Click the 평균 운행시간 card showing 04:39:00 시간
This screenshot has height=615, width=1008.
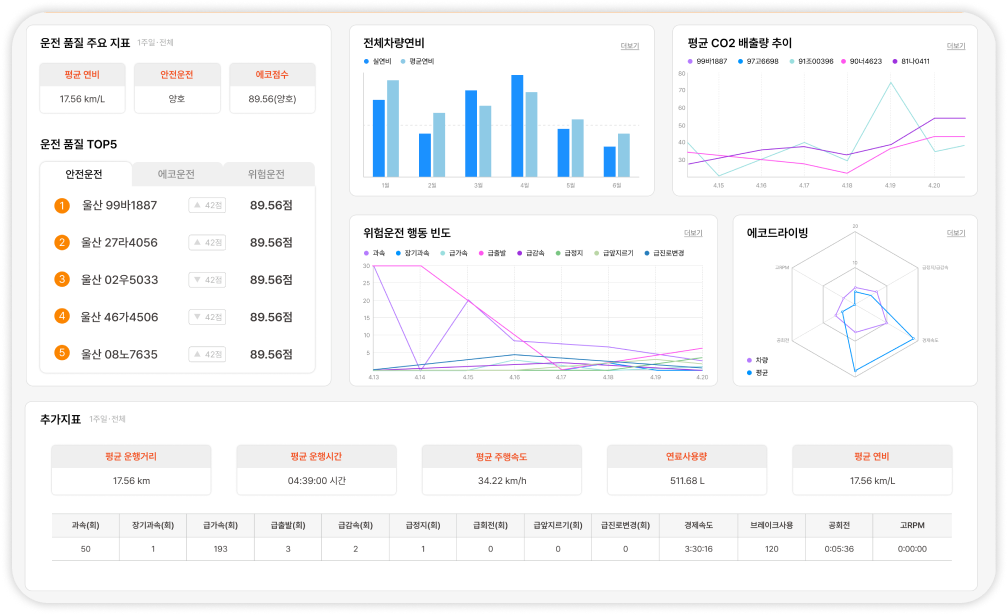tap(316, 470)
